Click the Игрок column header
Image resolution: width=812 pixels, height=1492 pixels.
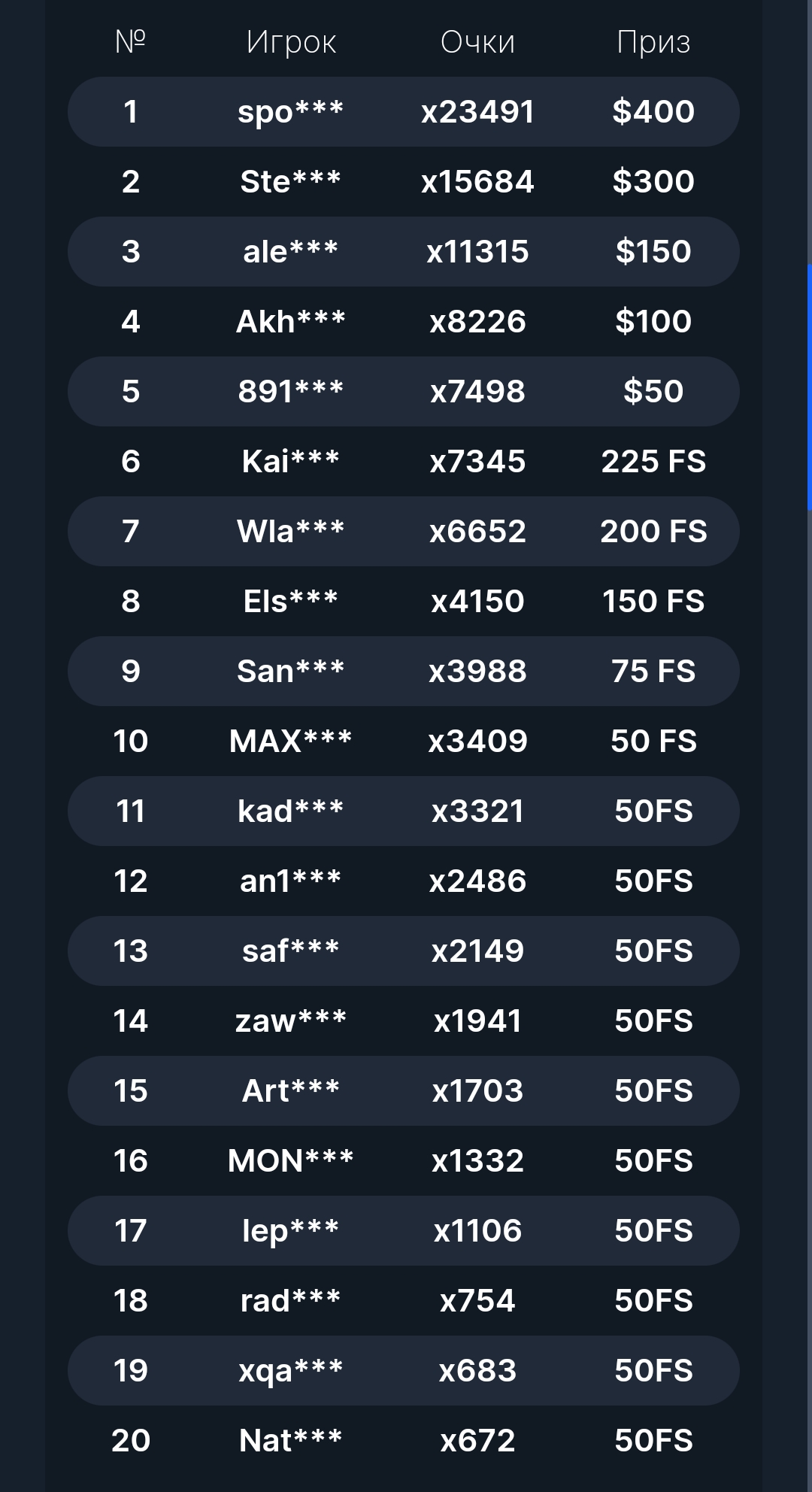tap(291, 43)
